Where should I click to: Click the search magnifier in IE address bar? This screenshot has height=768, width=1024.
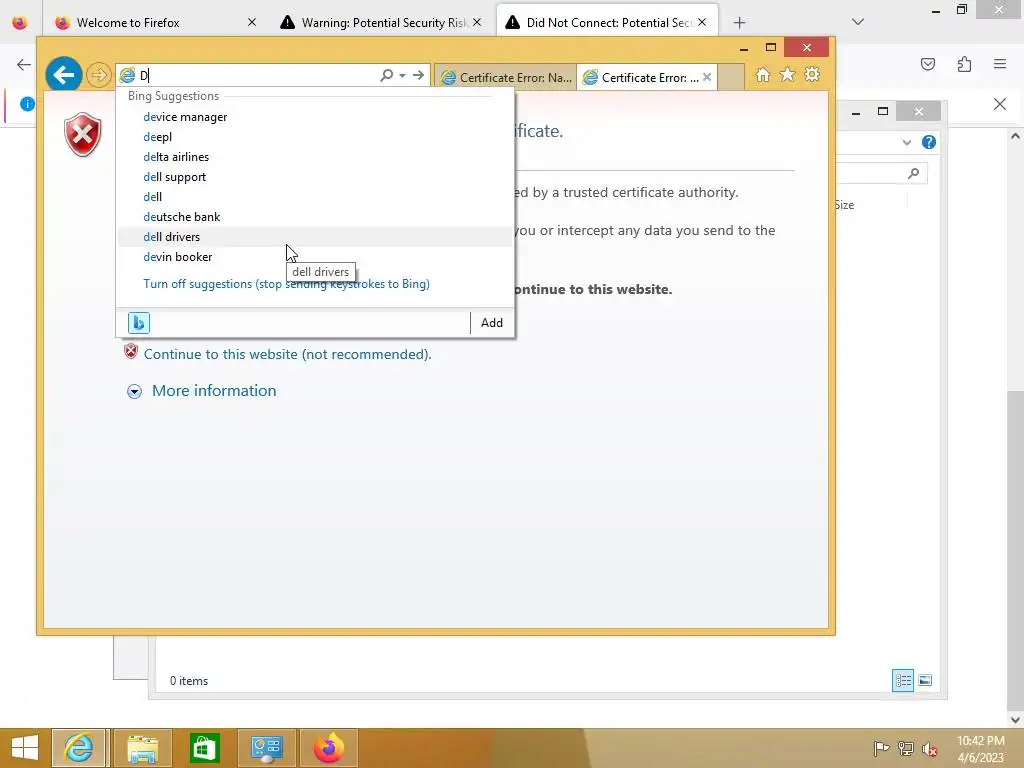point(387,75)
